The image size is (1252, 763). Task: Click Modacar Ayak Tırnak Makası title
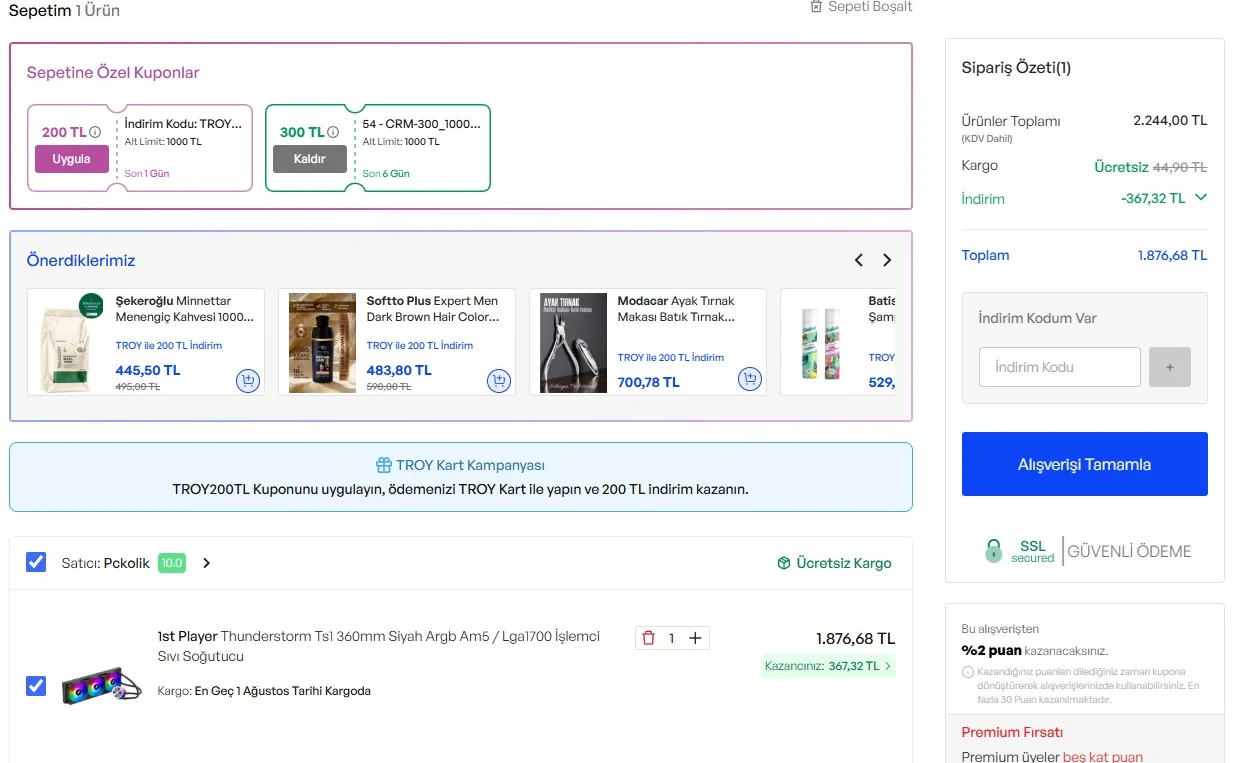677,309
